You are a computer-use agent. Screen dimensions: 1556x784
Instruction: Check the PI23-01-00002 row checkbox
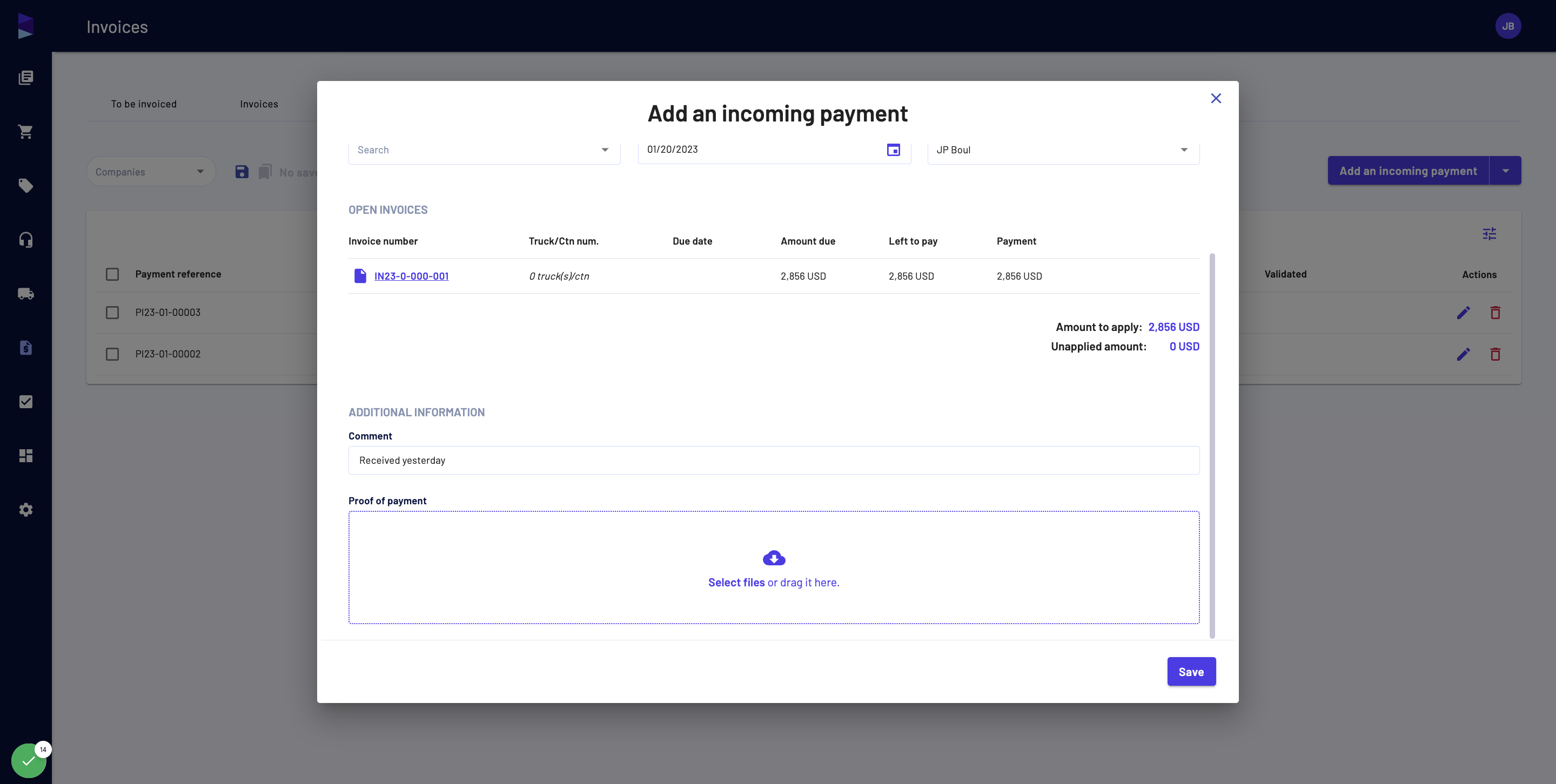click(112, 354)
